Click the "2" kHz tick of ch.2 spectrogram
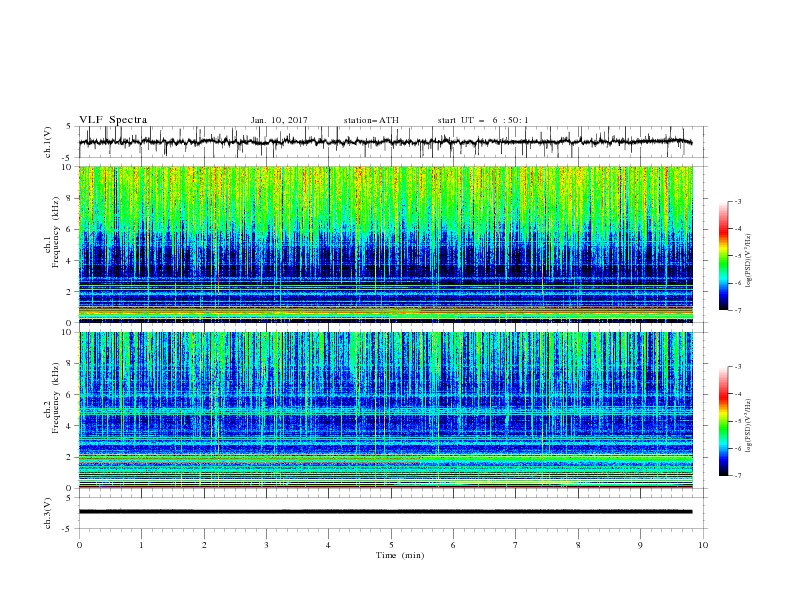The width and height of the screenshot is (792, 612). (x=71, y=457)
